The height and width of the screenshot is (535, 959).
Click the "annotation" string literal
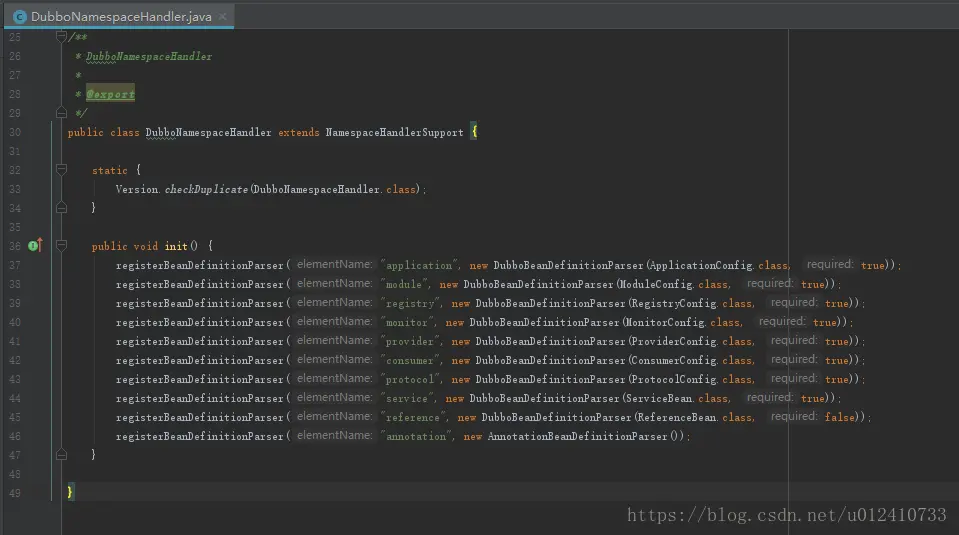tap(416, 436)
